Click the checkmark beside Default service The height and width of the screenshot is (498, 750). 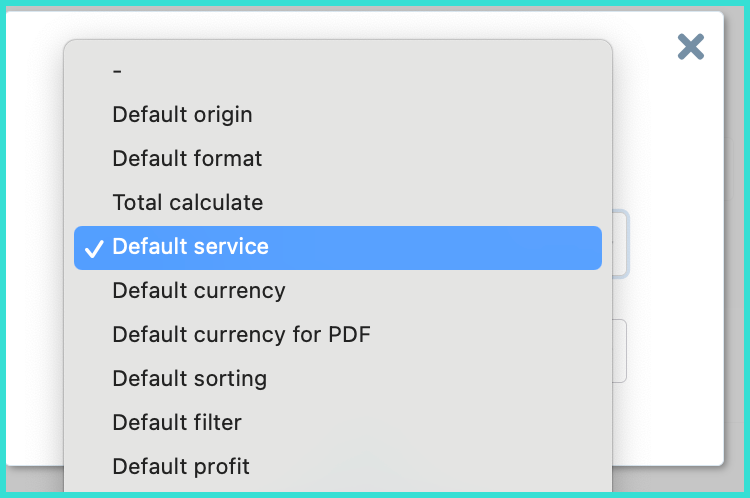(93, 248)
